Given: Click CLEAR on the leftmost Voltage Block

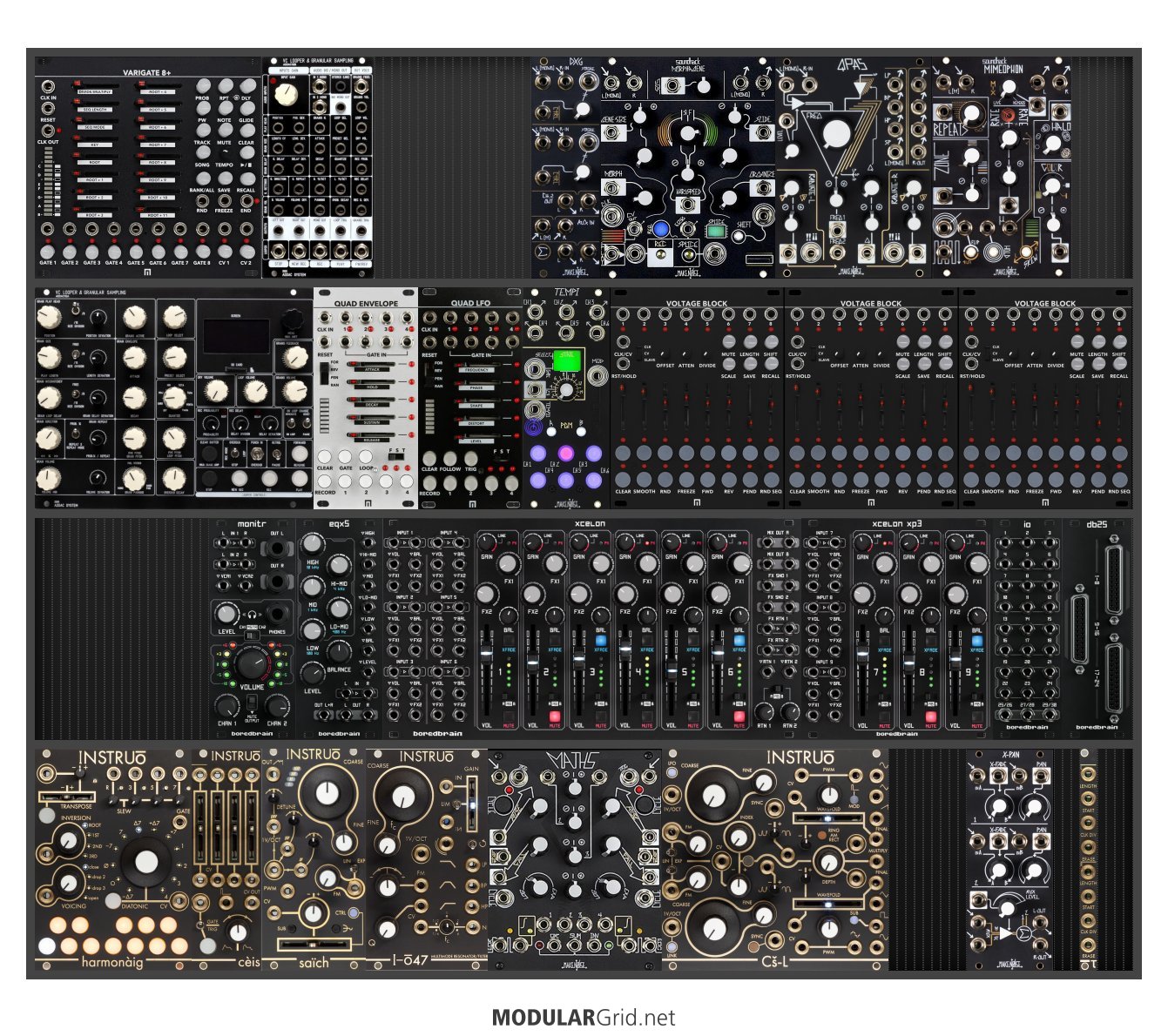Looking at the screenshot, I should tap(623, 478).
